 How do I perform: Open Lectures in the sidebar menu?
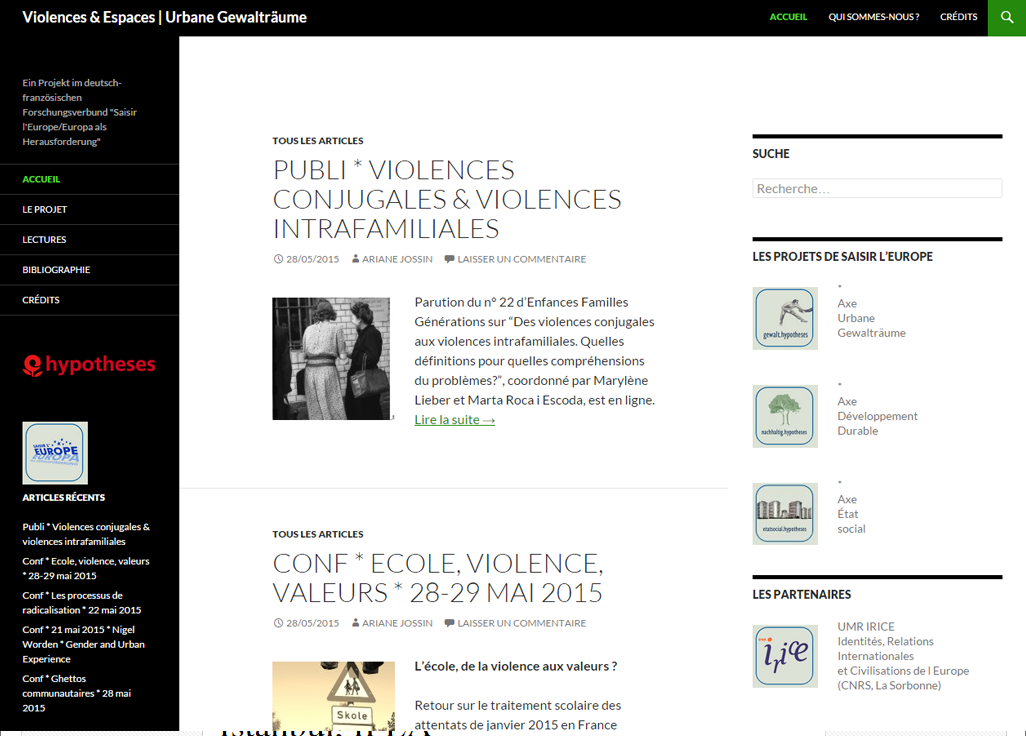click(44, 240)
